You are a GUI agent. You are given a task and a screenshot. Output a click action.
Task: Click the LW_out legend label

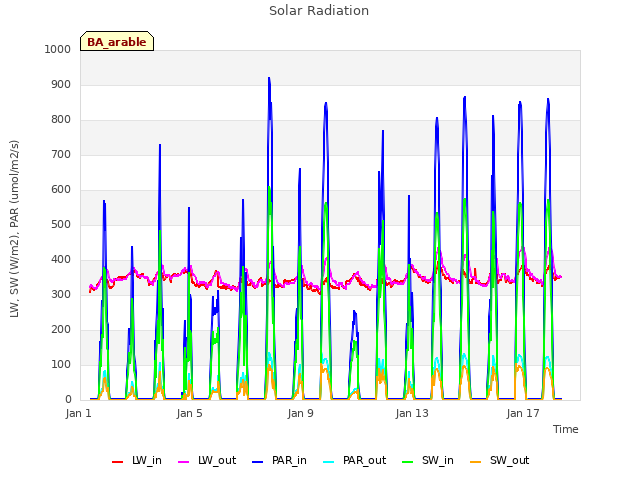point(217,460)
